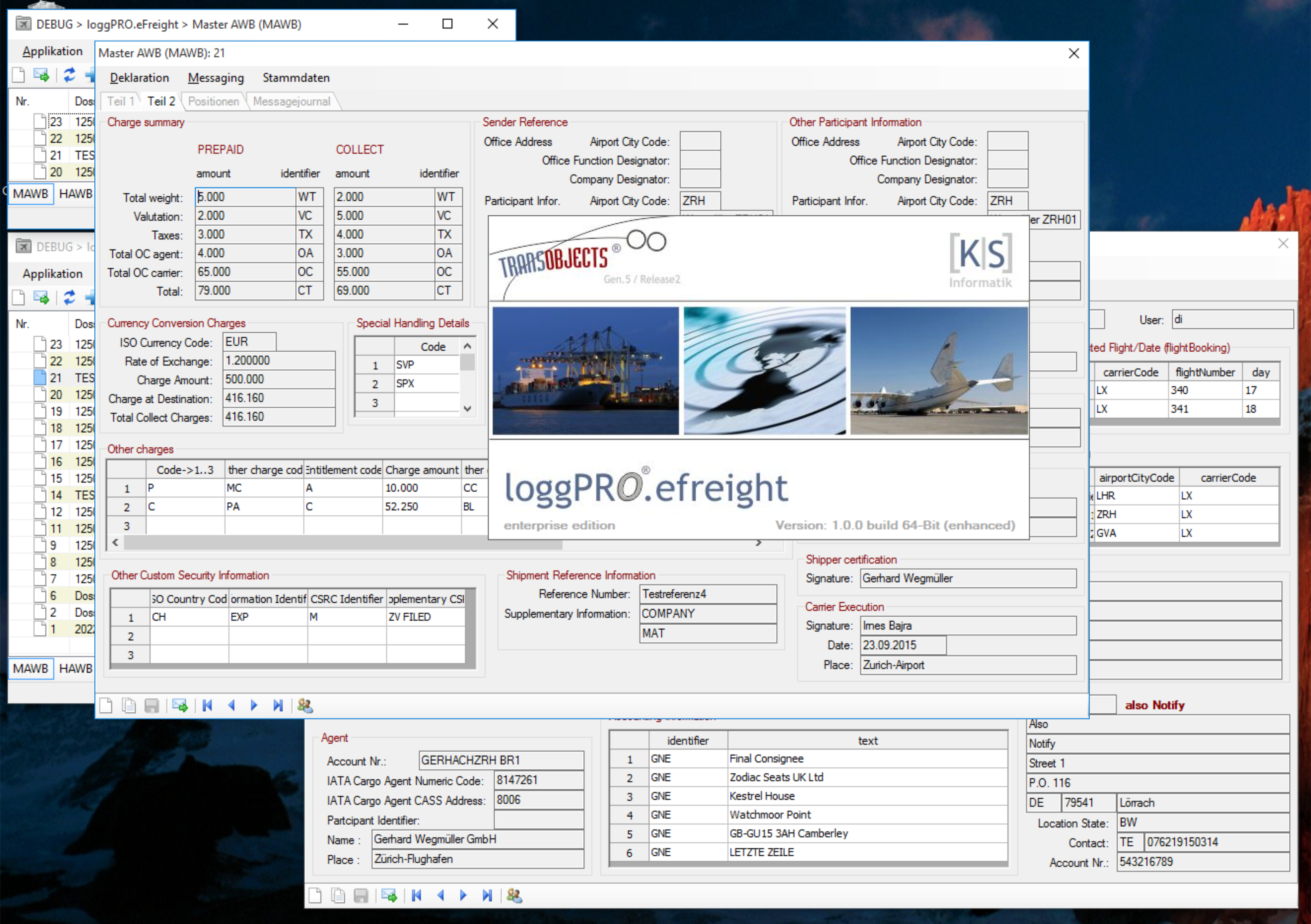
Task: Open Applikation menu in lower-left window
Action: (53, 274)
